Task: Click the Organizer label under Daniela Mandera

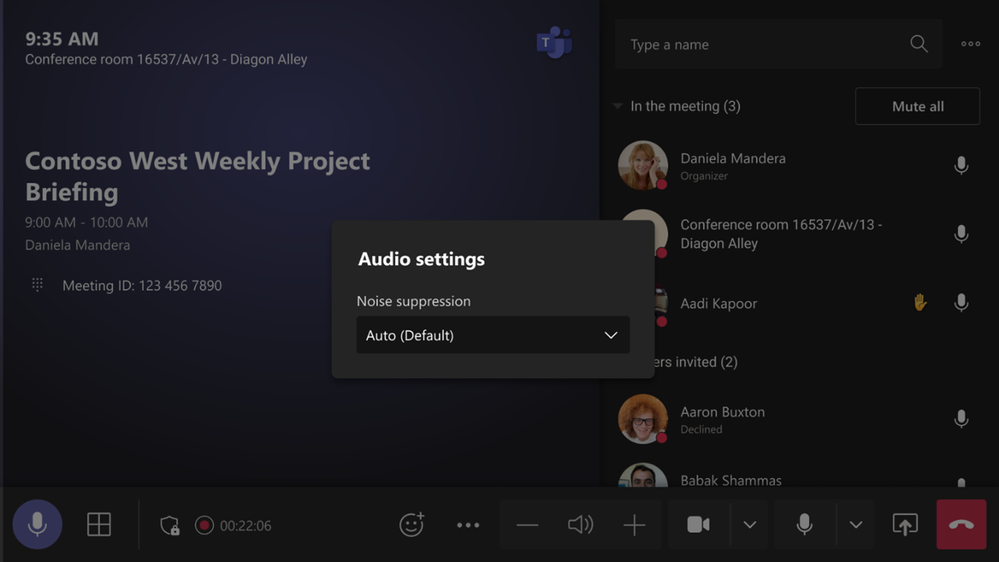Action: tap(704, 176)
